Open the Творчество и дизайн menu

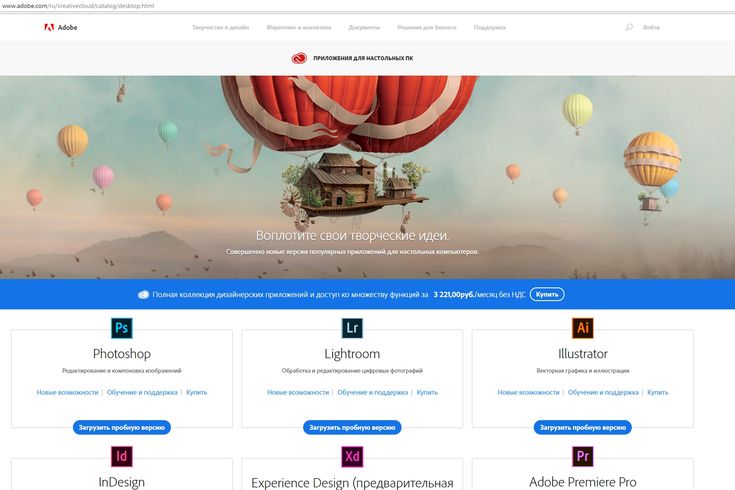[220, 28]
